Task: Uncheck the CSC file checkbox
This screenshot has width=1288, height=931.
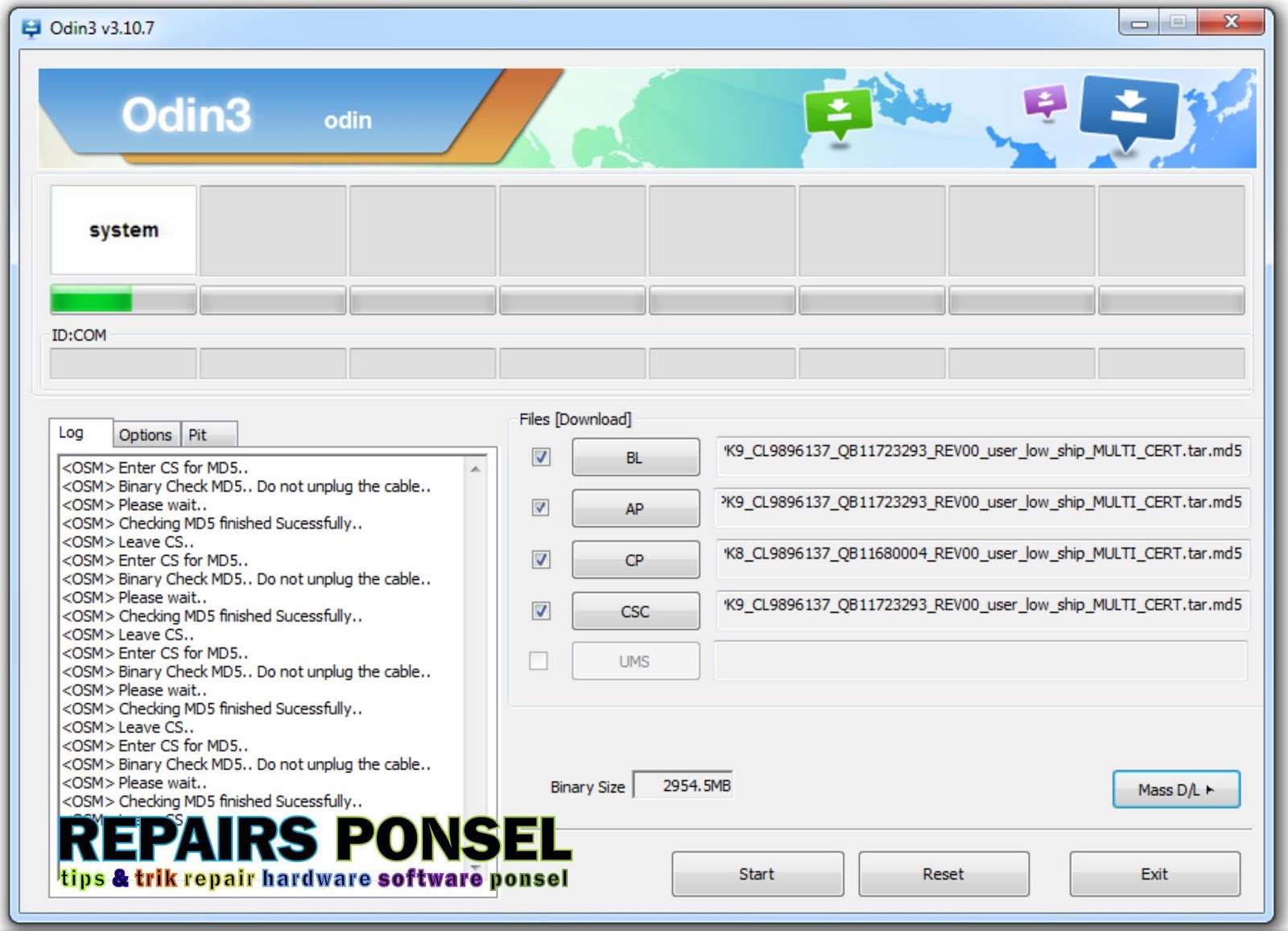Action: (541, 611)
